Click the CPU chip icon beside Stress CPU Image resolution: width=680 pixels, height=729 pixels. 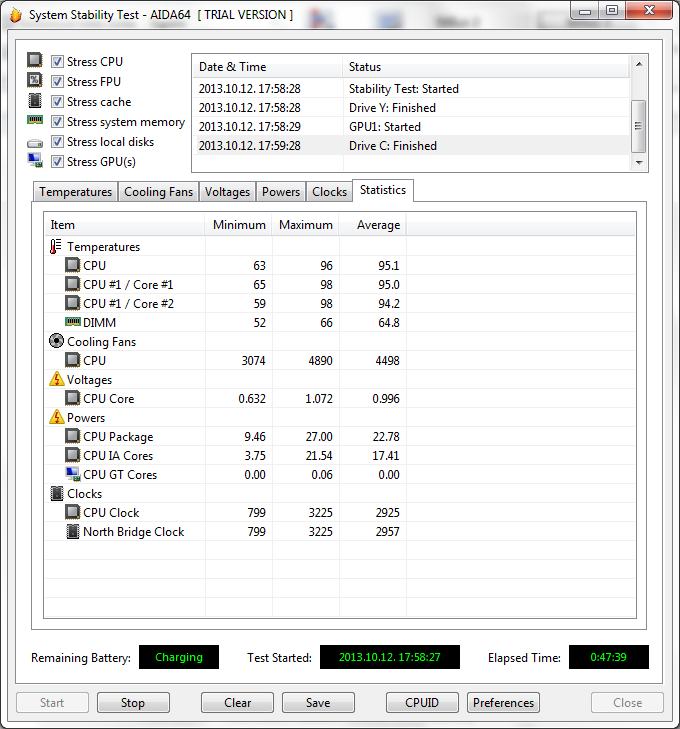[34, 60]
